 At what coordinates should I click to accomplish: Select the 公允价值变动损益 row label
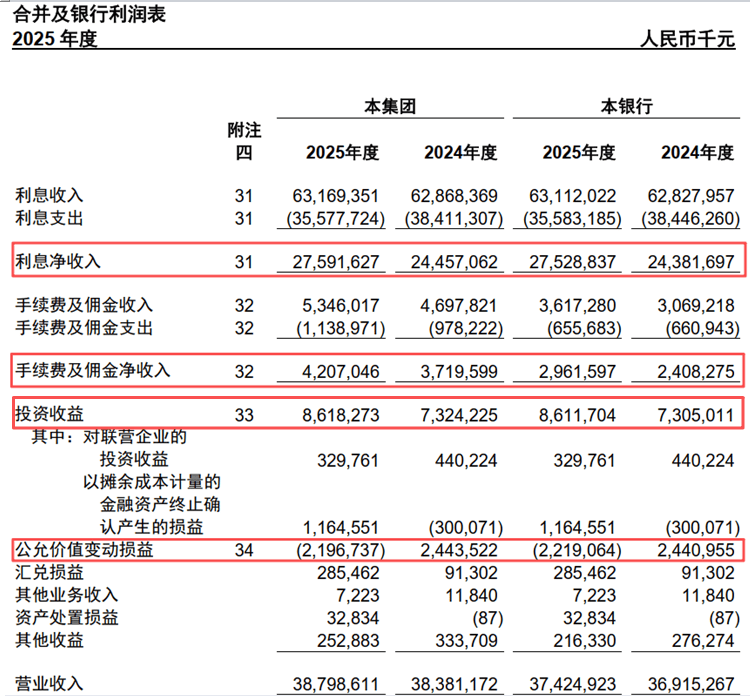(x=84, y=550)
